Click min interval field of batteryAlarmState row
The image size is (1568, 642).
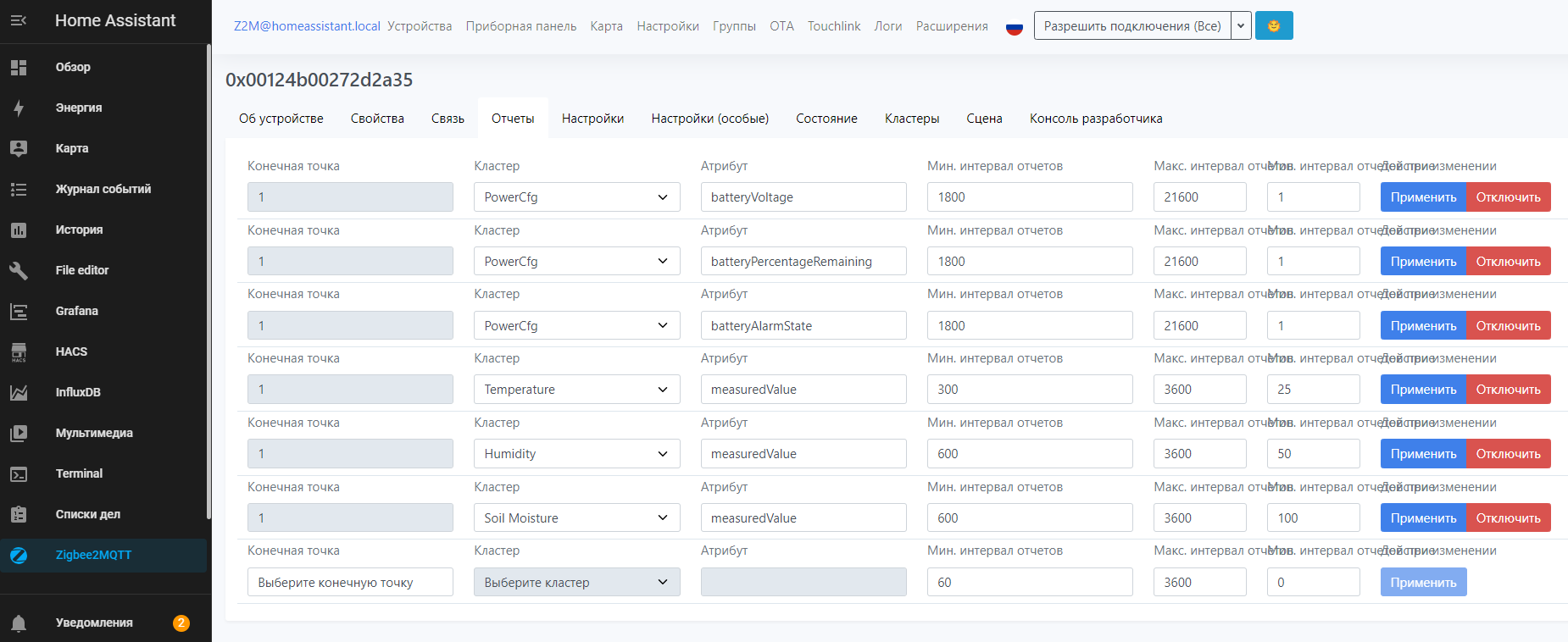1029,326
